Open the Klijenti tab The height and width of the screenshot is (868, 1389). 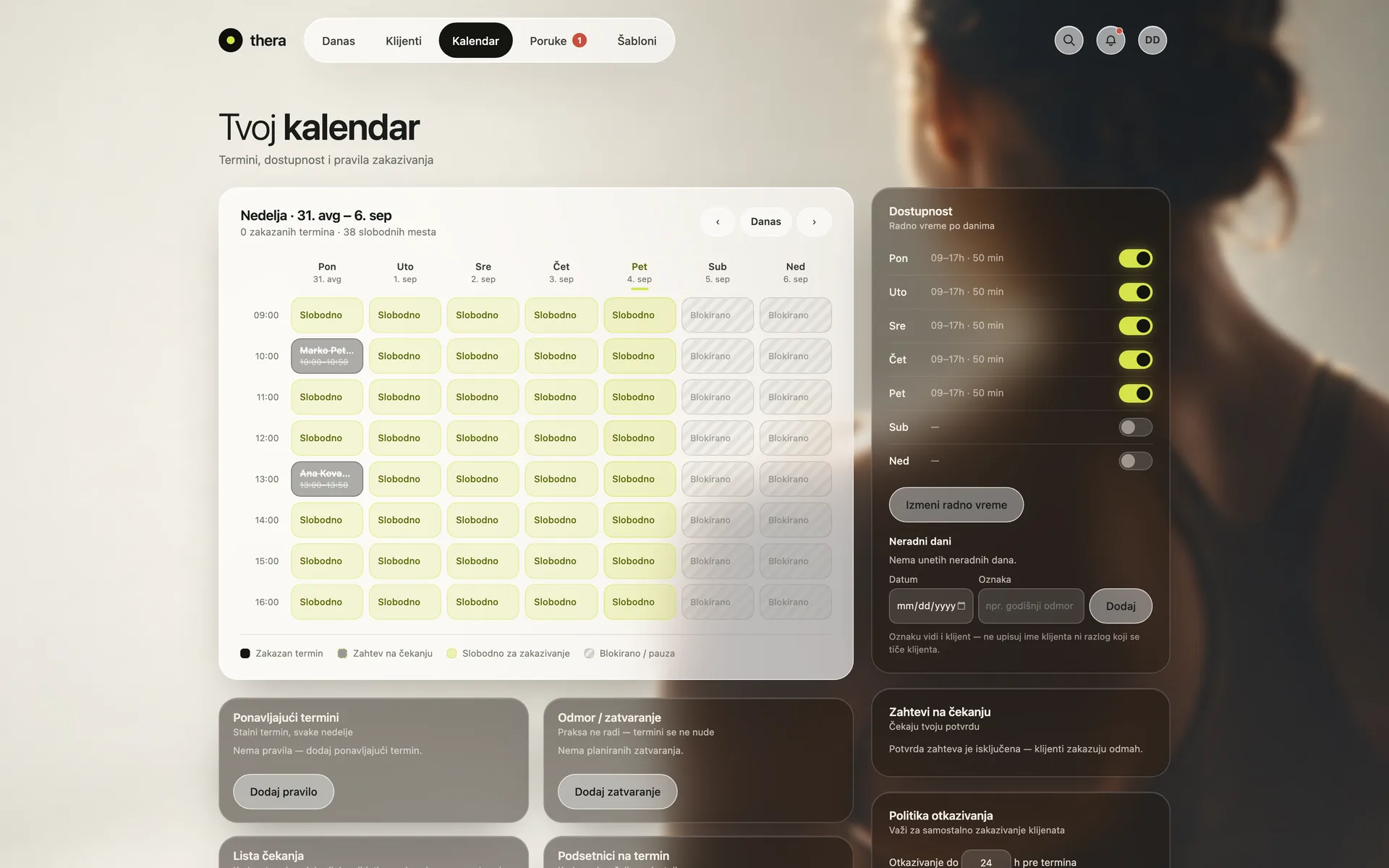(x=404, y=41)
